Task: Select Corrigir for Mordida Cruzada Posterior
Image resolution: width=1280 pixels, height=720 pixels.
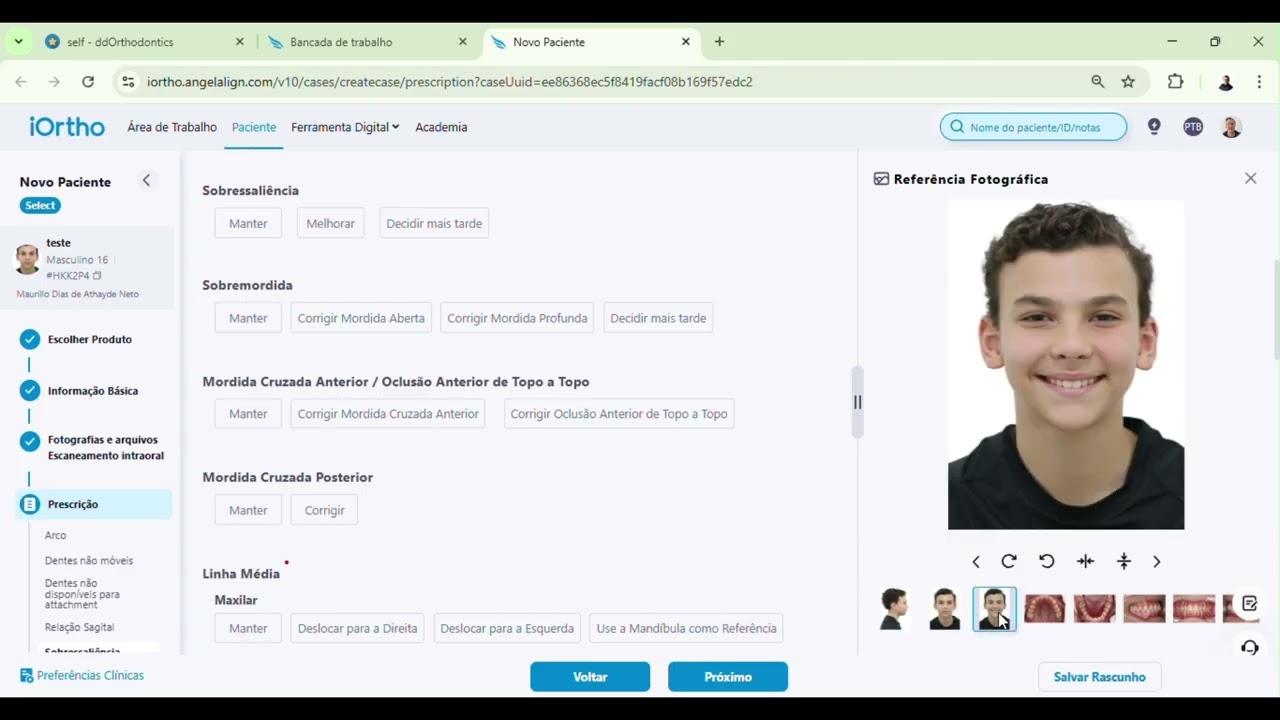Action: click(x=324, y=510)
